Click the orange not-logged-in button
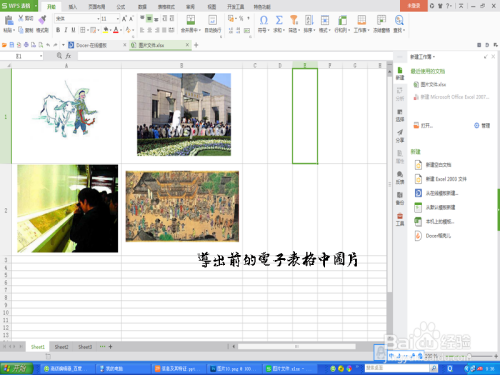 414,6
